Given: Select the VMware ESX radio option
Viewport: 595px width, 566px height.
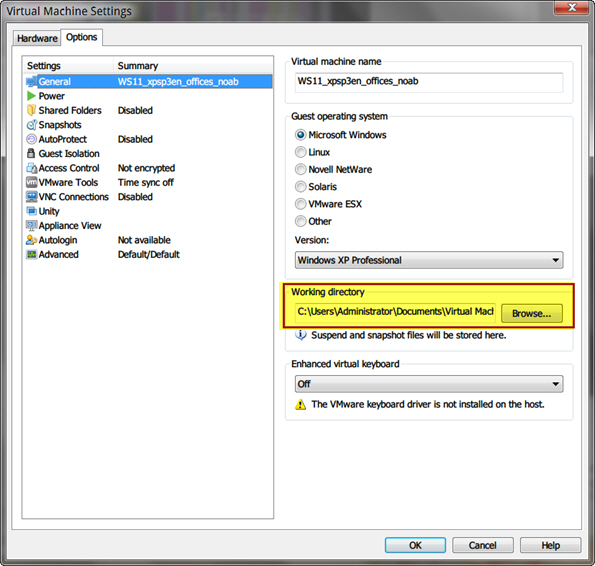Looking at the screenshot, I should tap(301, 204).
